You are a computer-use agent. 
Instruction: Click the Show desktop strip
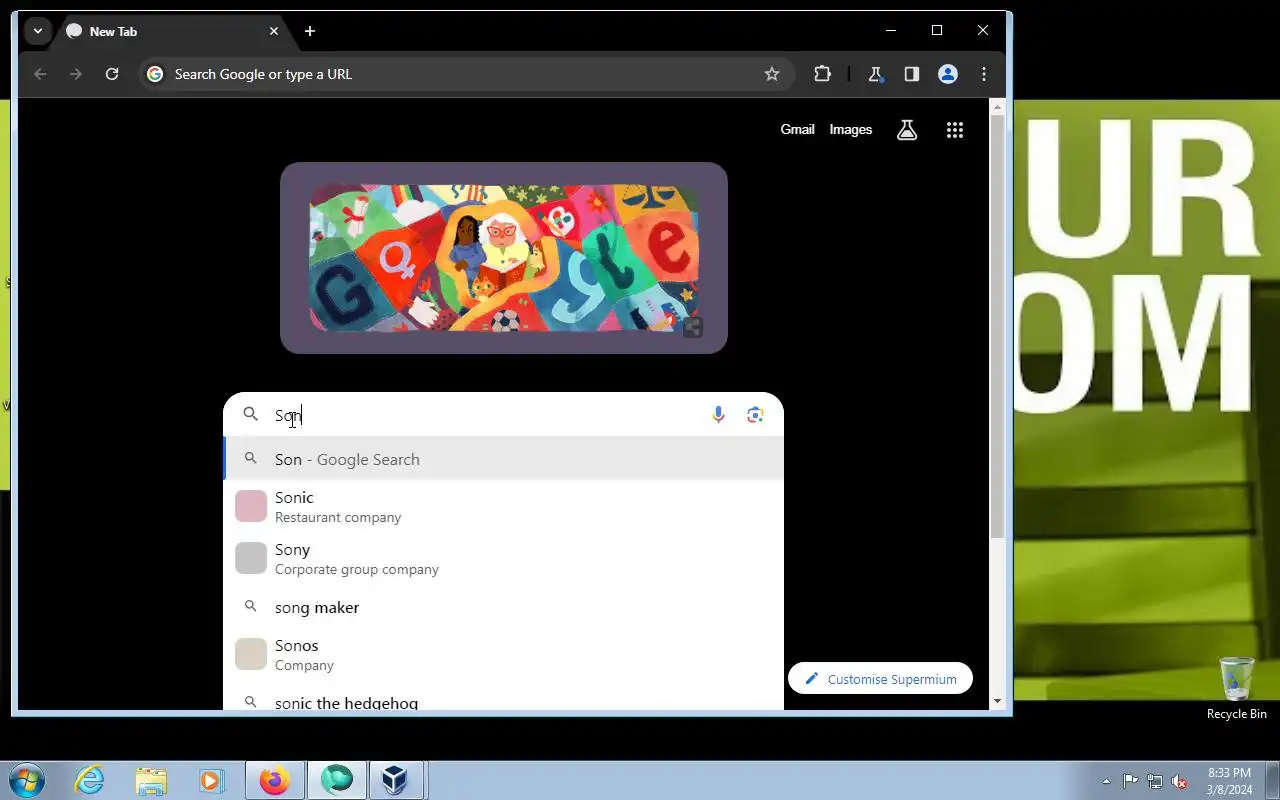click(x=1272, y=780)
